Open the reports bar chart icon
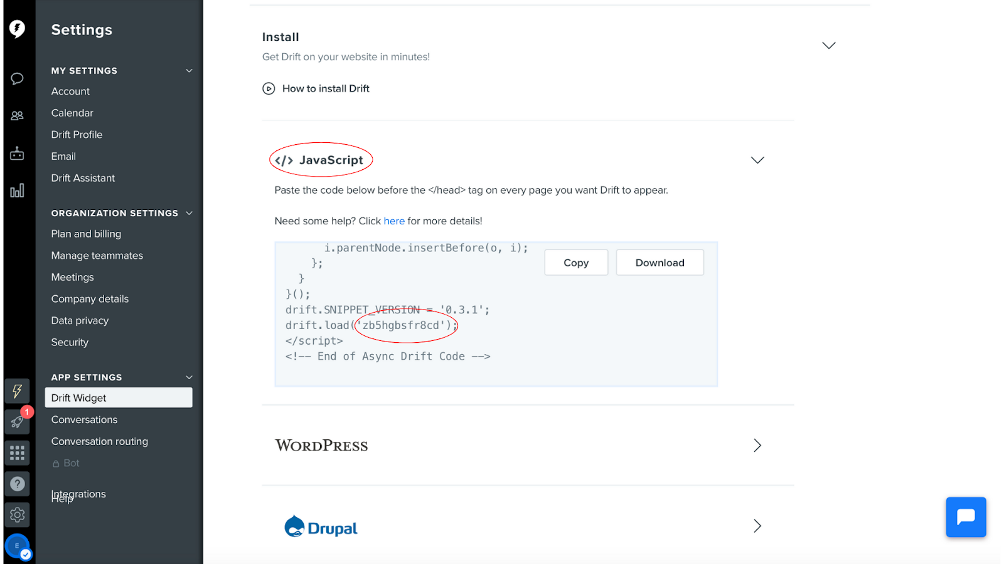 pos(17,191)
